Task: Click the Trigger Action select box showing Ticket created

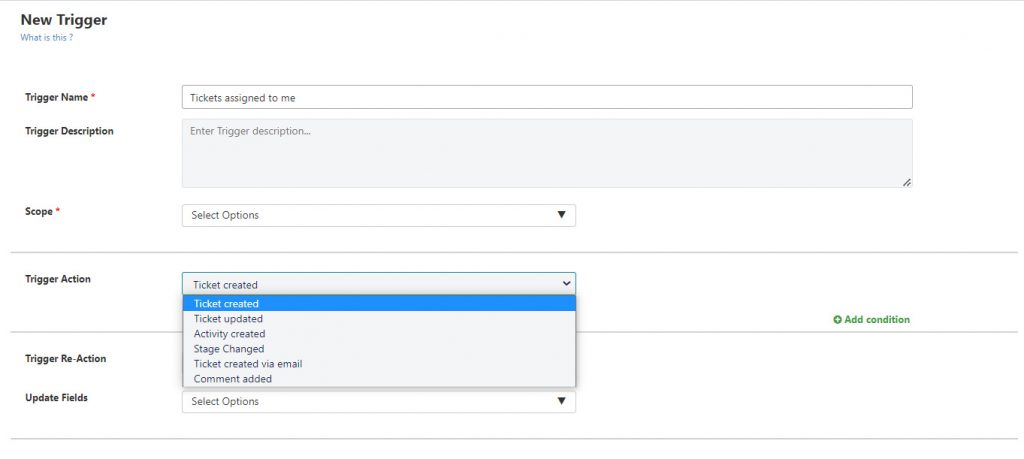Action: (379, 283)
